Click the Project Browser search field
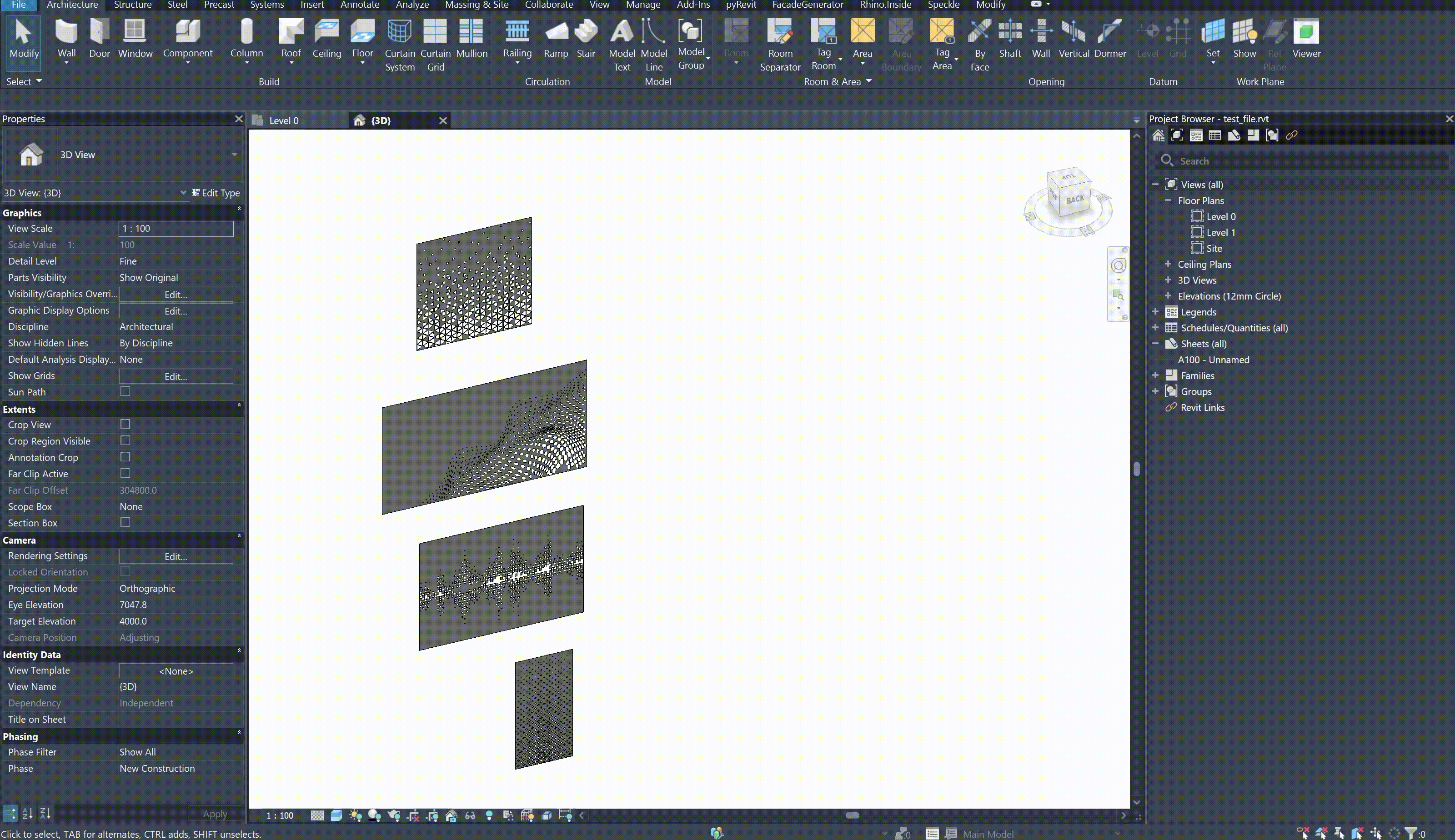 (x=1304, y=161)
